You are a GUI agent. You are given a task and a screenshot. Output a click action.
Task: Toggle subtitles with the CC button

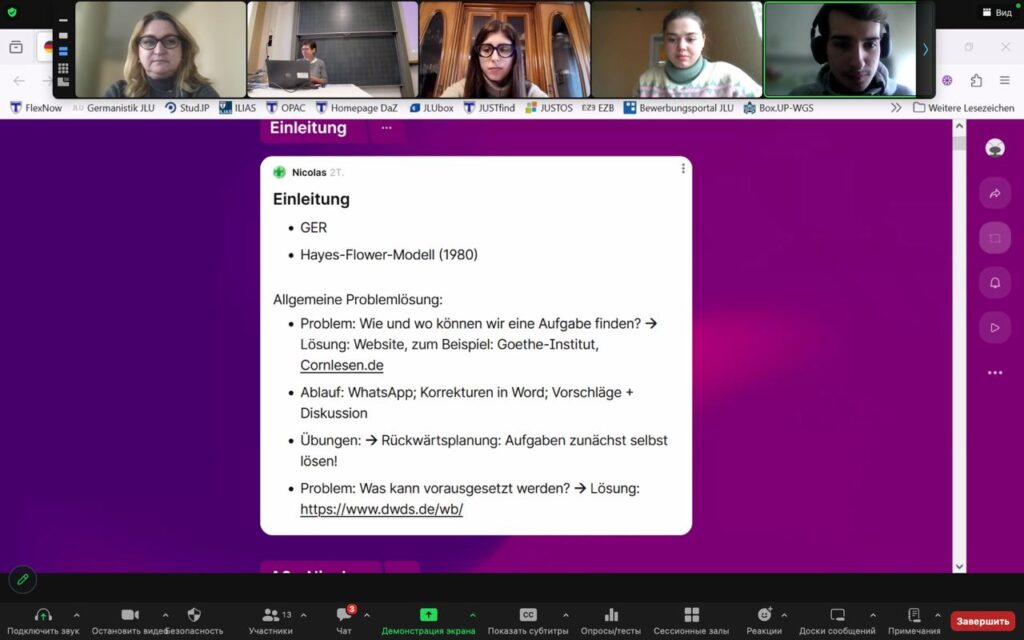coord(528,615)
